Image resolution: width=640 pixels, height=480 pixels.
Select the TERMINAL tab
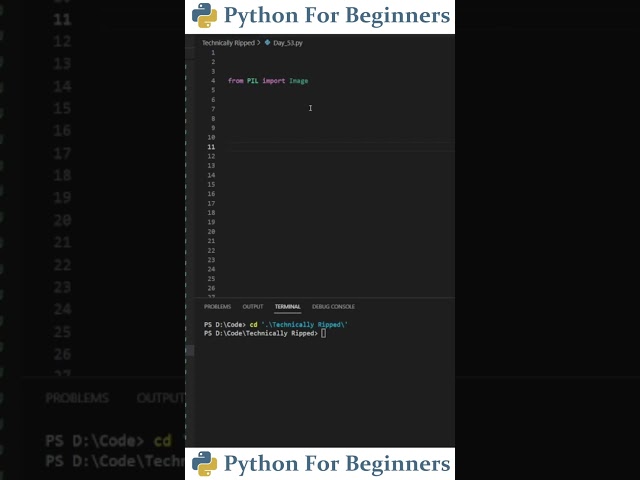pos(287,307)
